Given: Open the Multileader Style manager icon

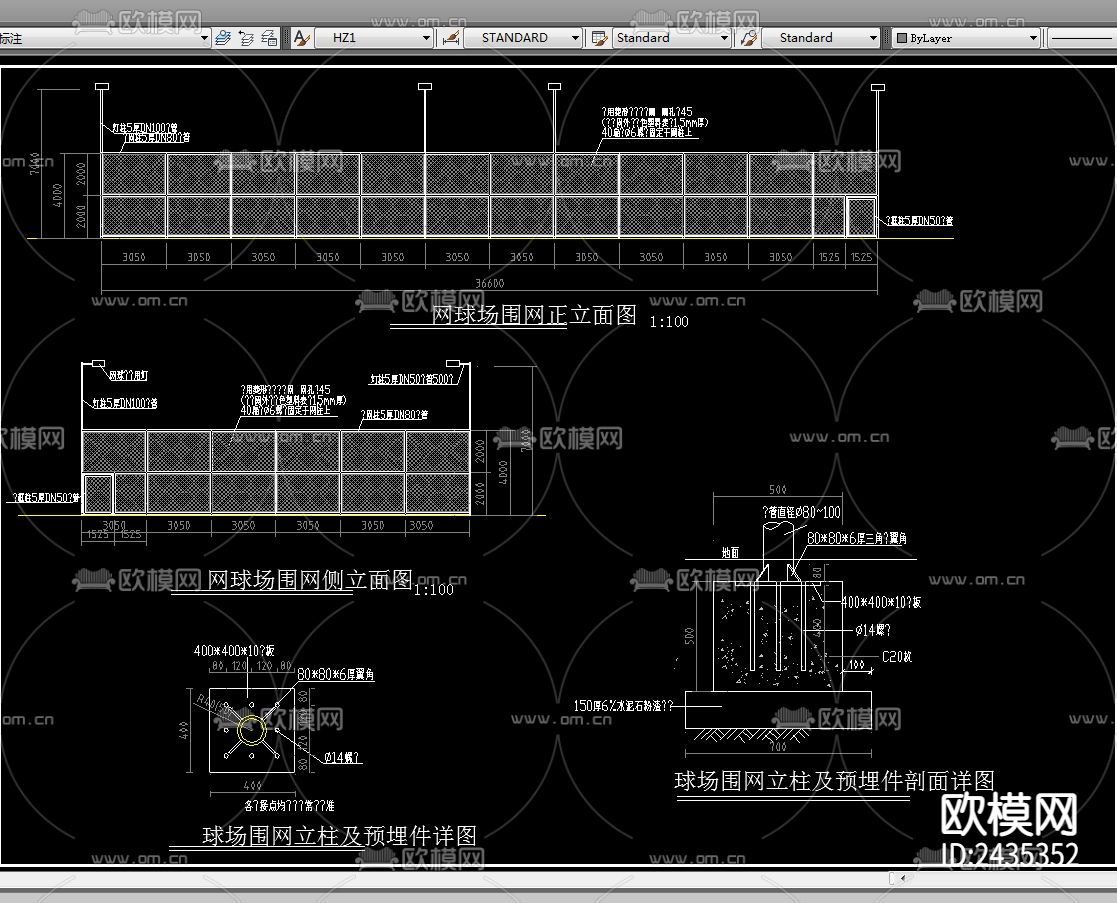Looking at the screenshot, I should (749, 38).
